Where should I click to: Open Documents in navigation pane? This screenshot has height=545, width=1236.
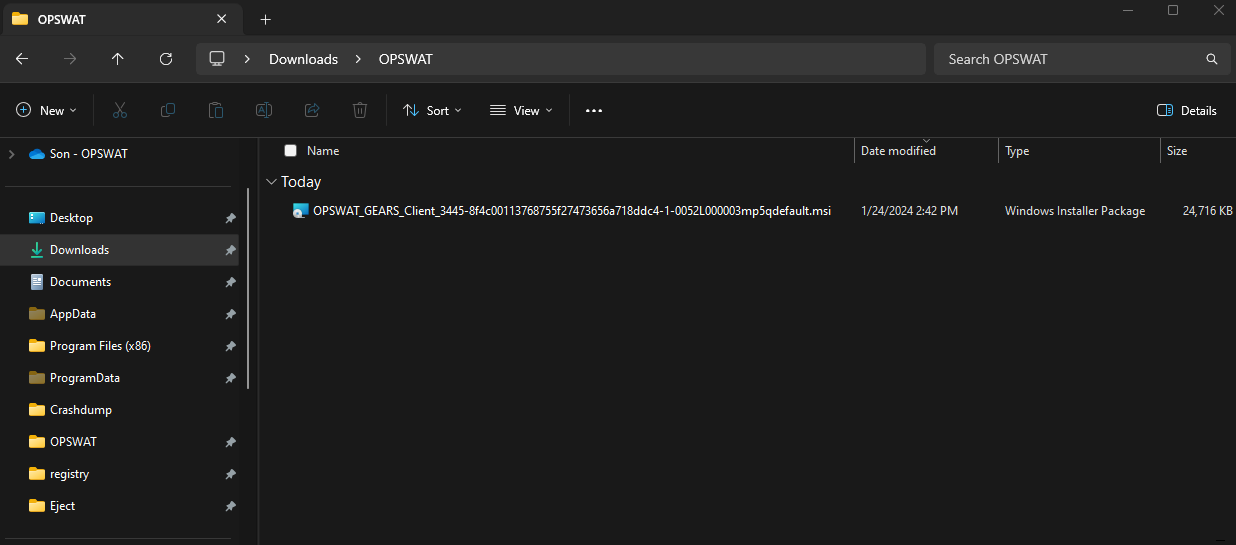tap(80, 282)
